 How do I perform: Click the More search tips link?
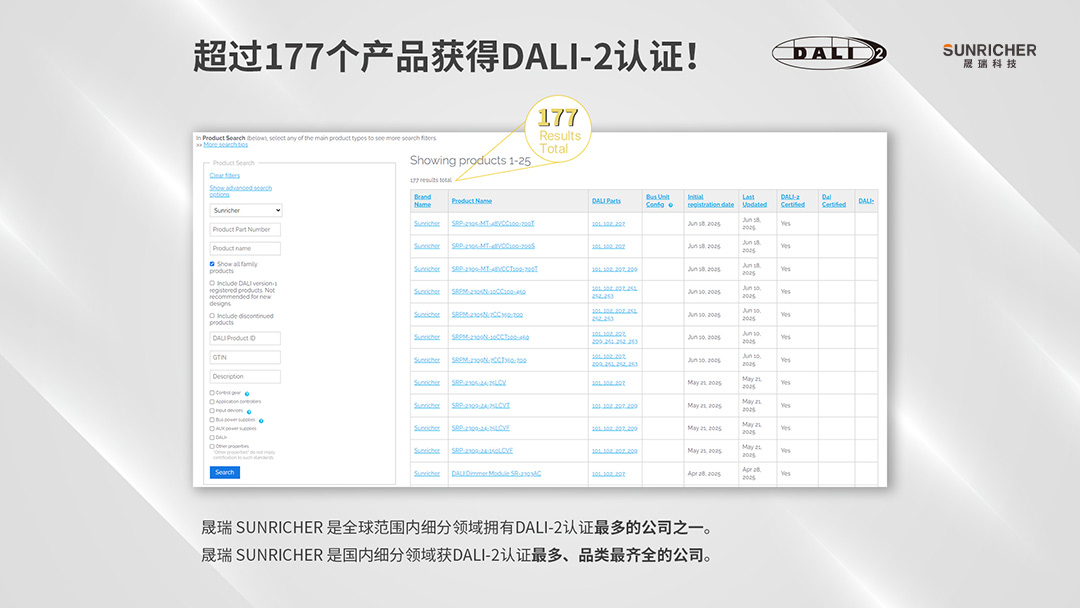tap(228, 143)
